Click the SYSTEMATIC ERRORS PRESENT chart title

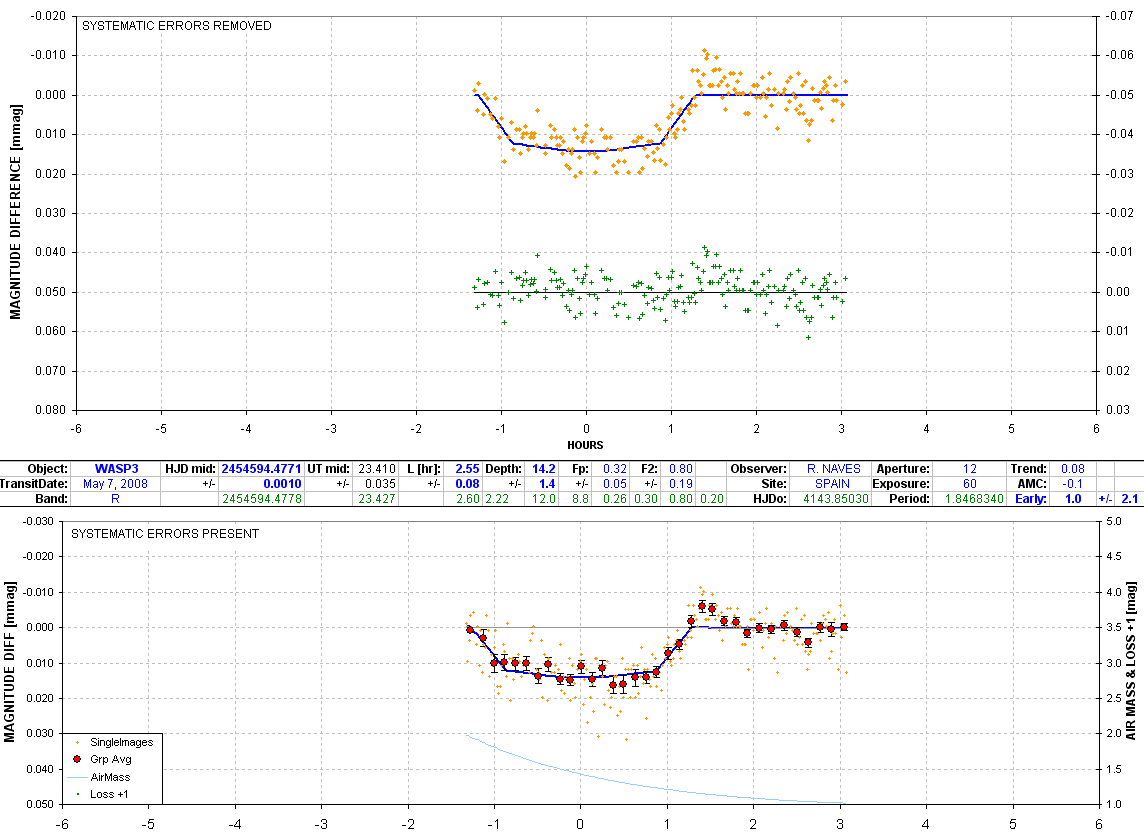click(165, 534)
